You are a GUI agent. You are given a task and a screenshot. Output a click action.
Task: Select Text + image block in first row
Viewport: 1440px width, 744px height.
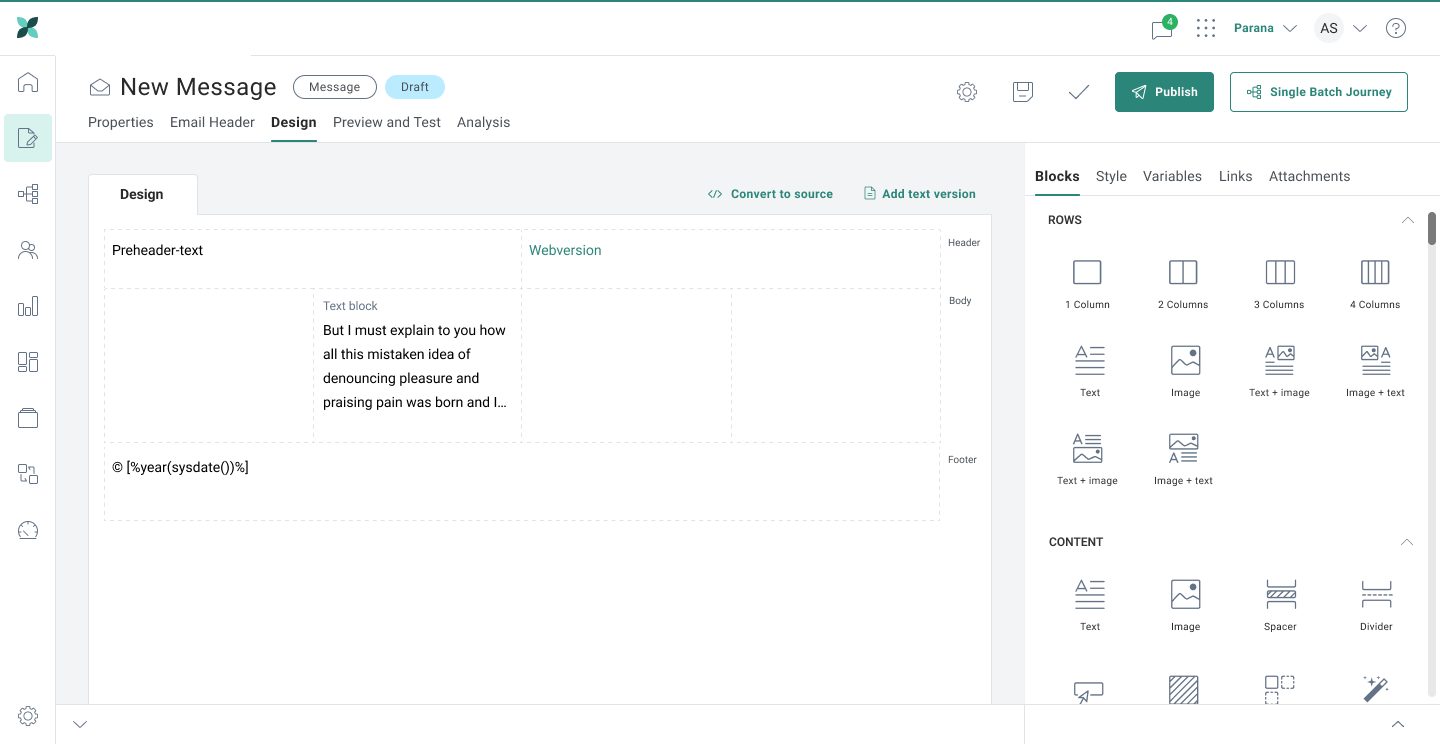coord(1279,372)
